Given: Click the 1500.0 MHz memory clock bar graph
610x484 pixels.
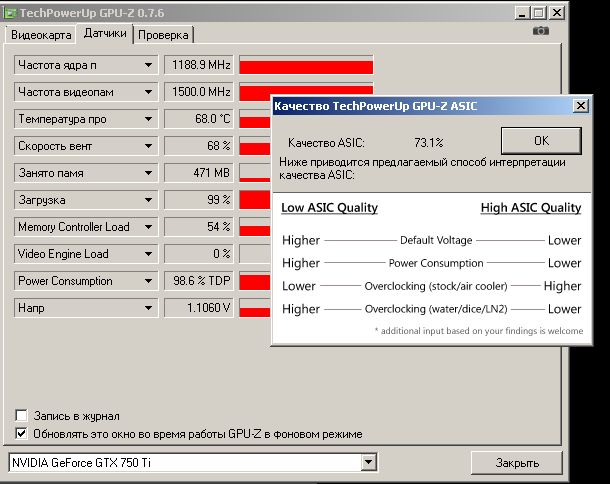Looking at the screenshot, I should coord(307,90).
